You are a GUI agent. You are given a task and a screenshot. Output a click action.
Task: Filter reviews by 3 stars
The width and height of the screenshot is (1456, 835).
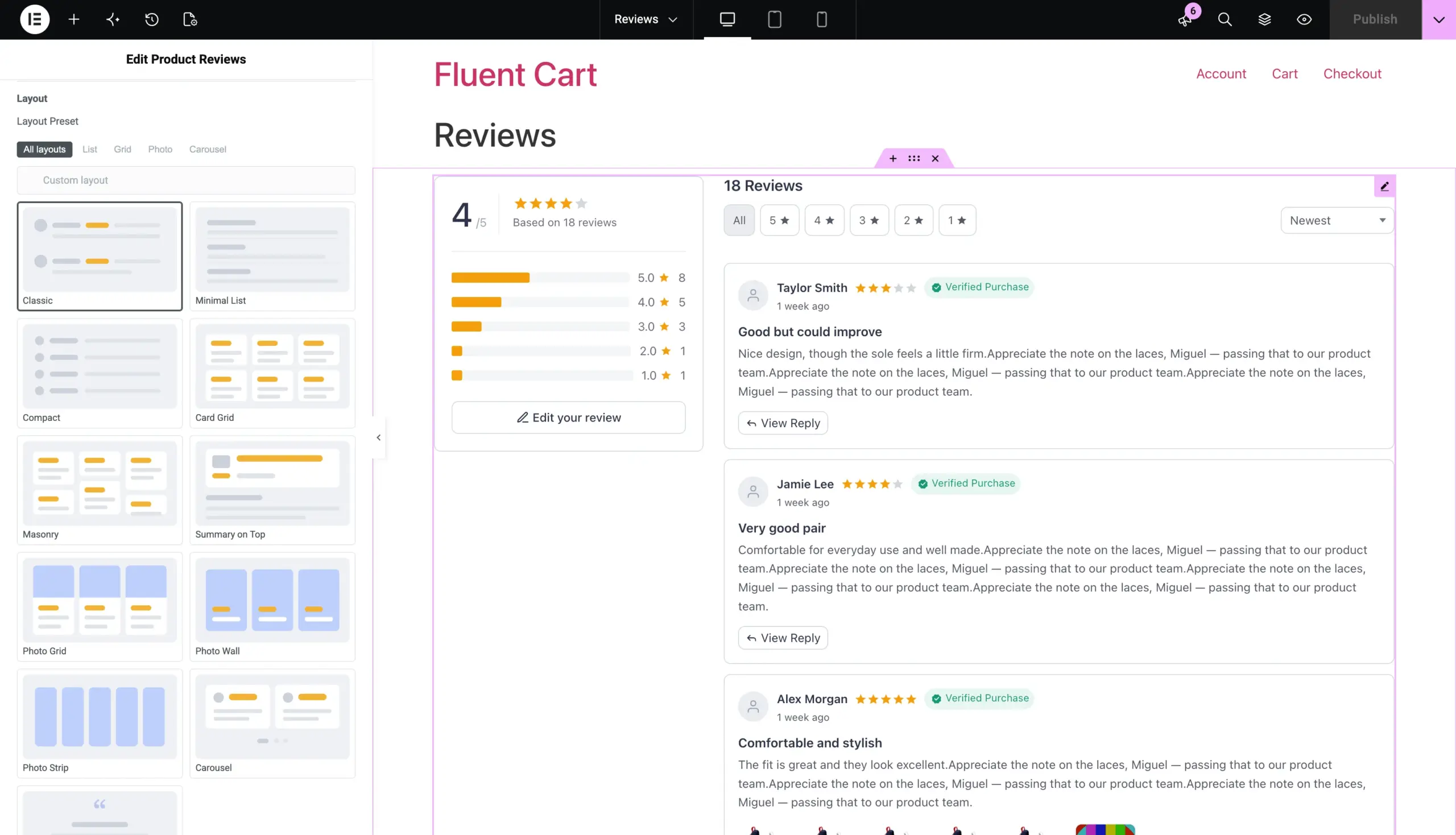coord(869,220)
